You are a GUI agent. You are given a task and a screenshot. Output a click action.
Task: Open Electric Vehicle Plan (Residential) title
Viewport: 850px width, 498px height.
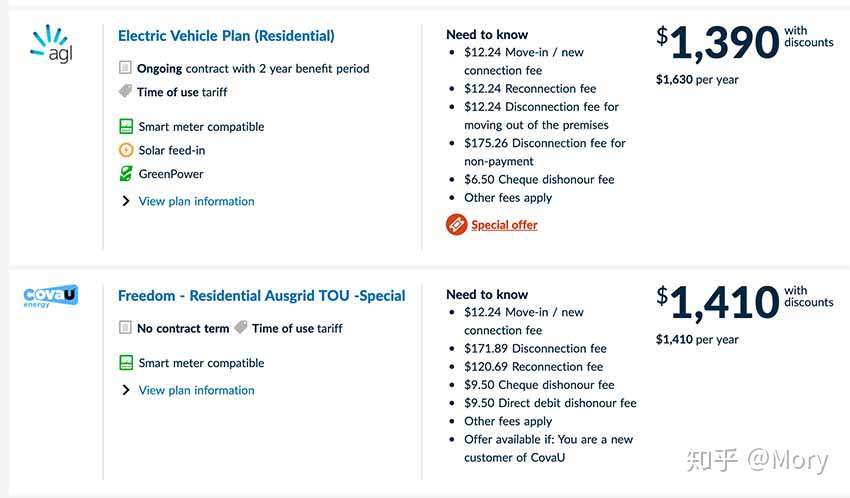(x=226, y=36)
